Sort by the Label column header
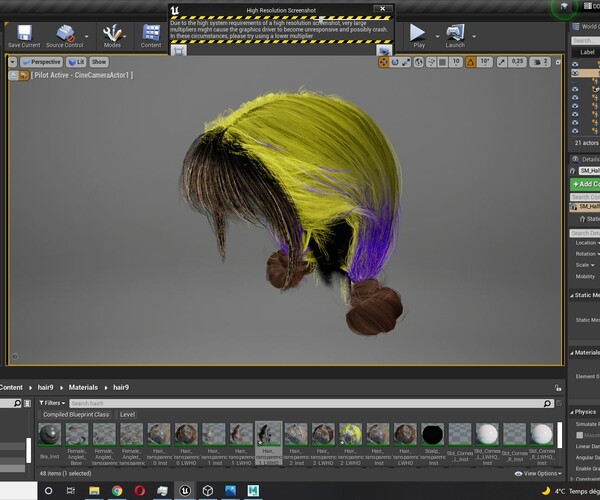Viewport: 600px width, 500px height. [587, 52]
